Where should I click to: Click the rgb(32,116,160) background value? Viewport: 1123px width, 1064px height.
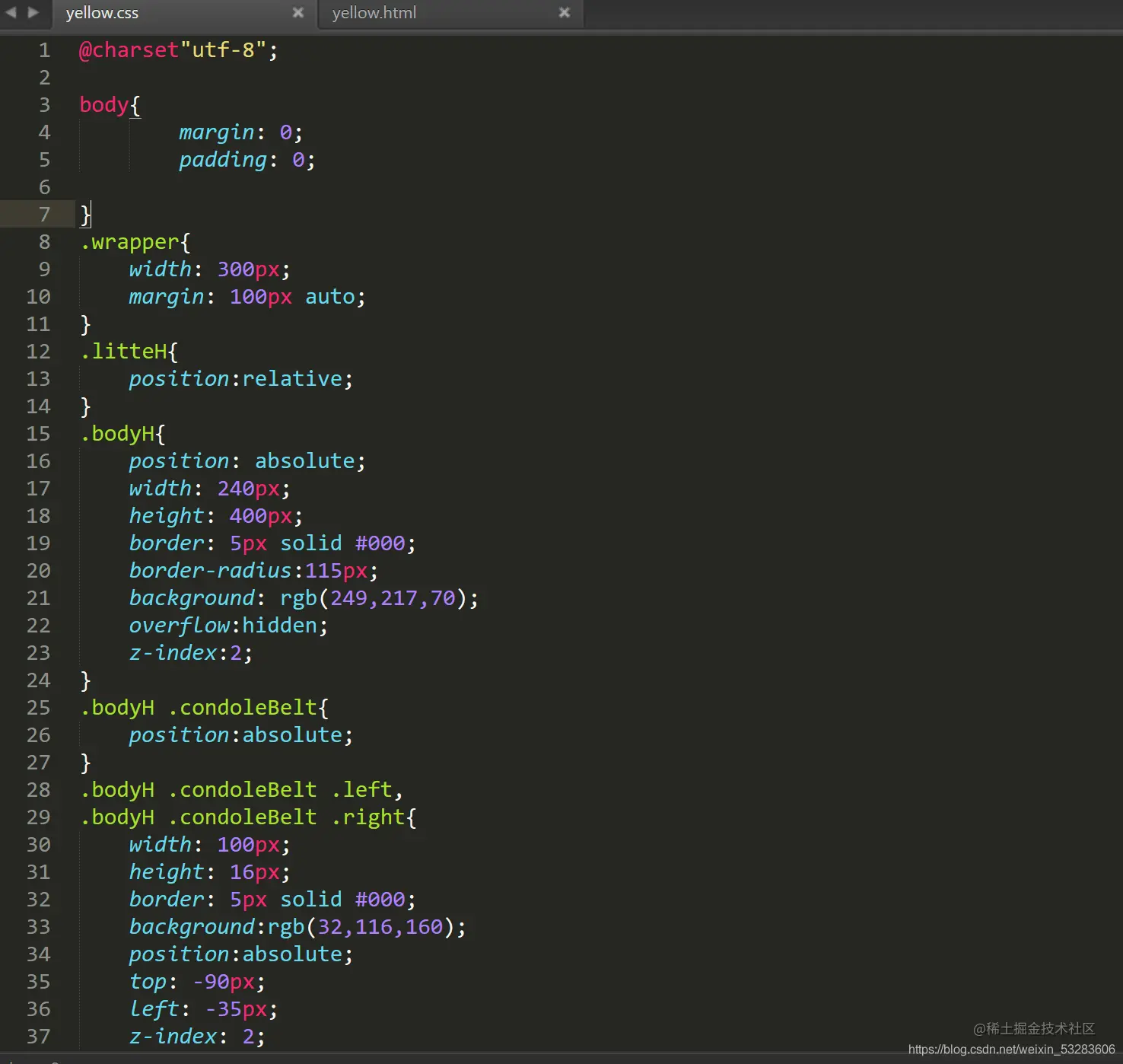point(361,927)
